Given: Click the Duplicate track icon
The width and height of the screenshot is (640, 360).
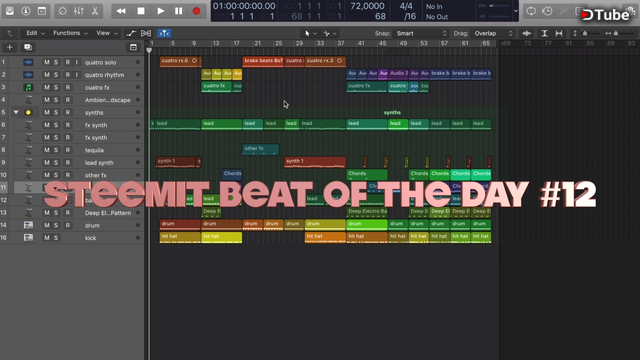Looking at the screenshot, I should [x=28, y=47].
